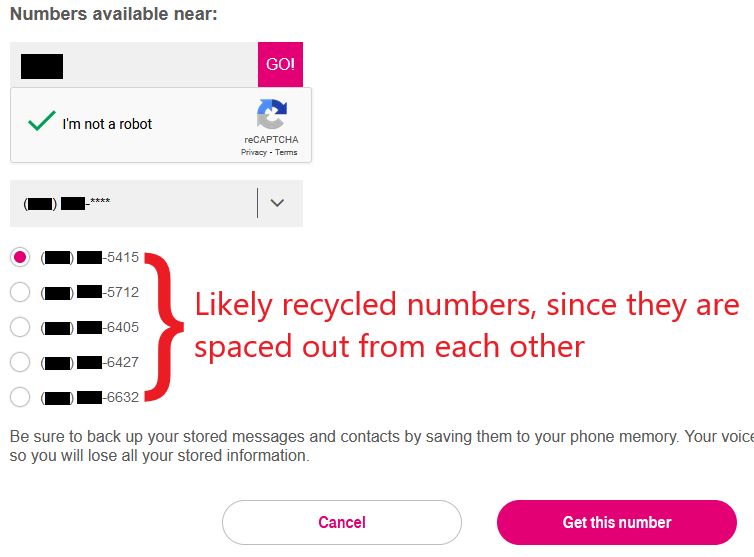Click the Cancel button
This screenshot has width=754, height=557.
(x=342, y=522)
